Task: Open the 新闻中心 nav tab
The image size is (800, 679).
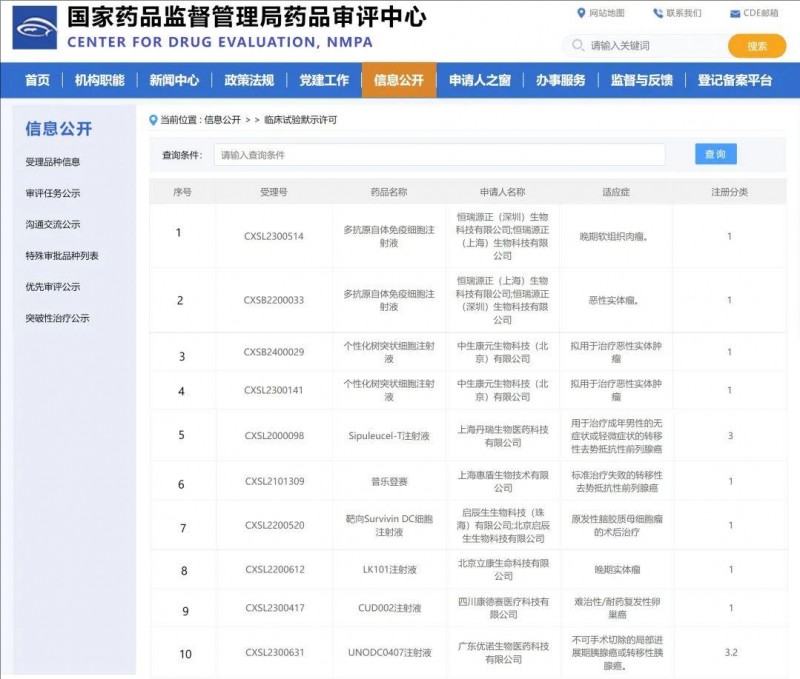Action: [174, 80]
